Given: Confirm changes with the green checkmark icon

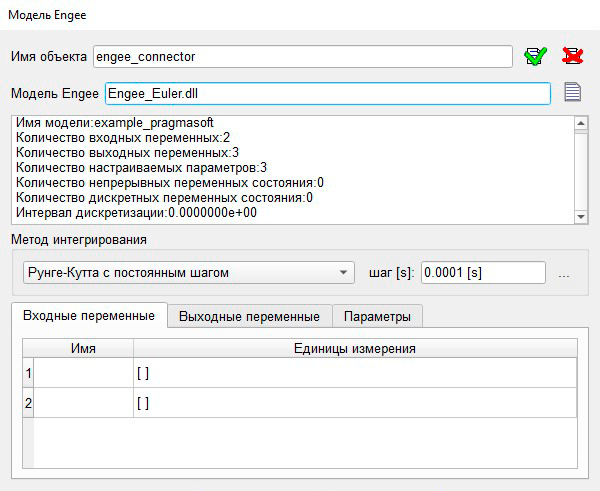Looking at the screenshot, I should (535, 57).
